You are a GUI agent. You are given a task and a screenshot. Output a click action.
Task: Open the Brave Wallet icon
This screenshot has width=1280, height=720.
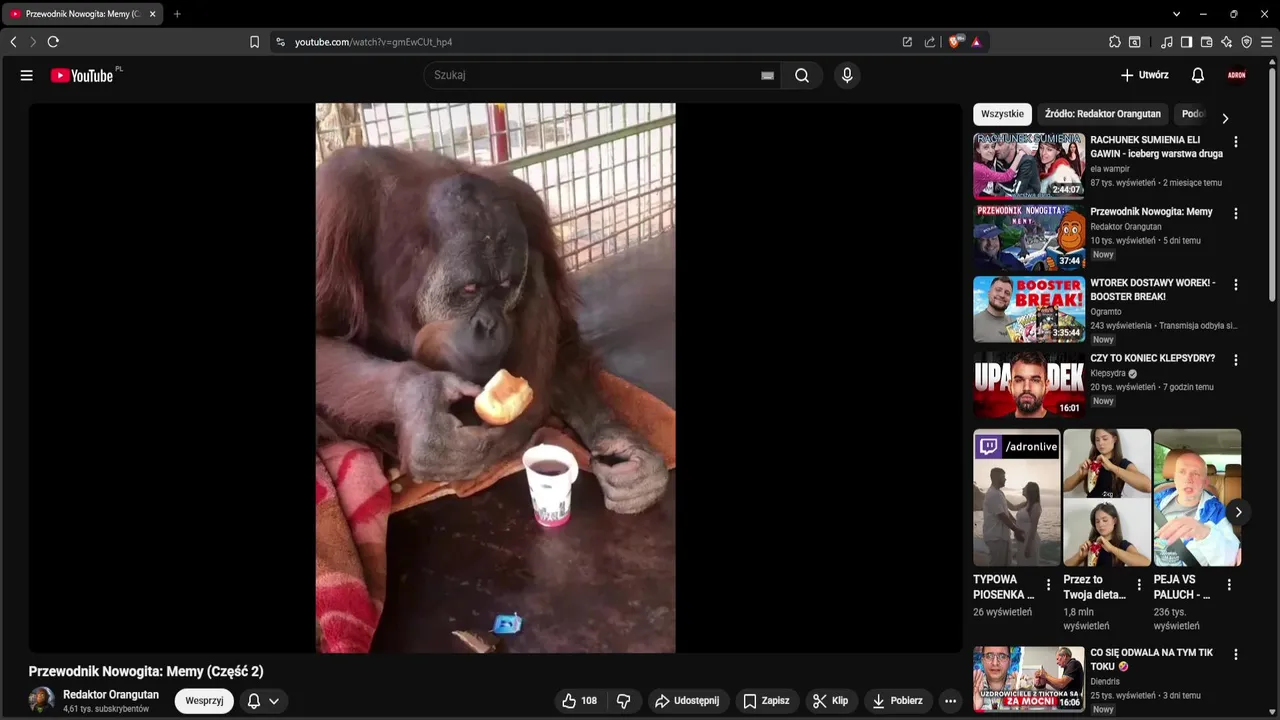tap(1206, 42)
